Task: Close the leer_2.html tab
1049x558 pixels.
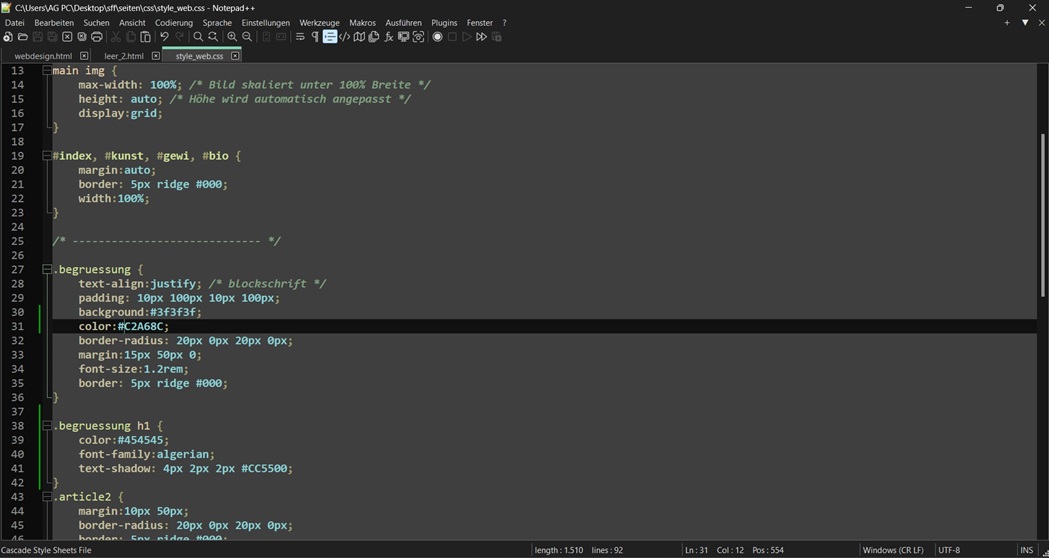Action: (155, 56)
